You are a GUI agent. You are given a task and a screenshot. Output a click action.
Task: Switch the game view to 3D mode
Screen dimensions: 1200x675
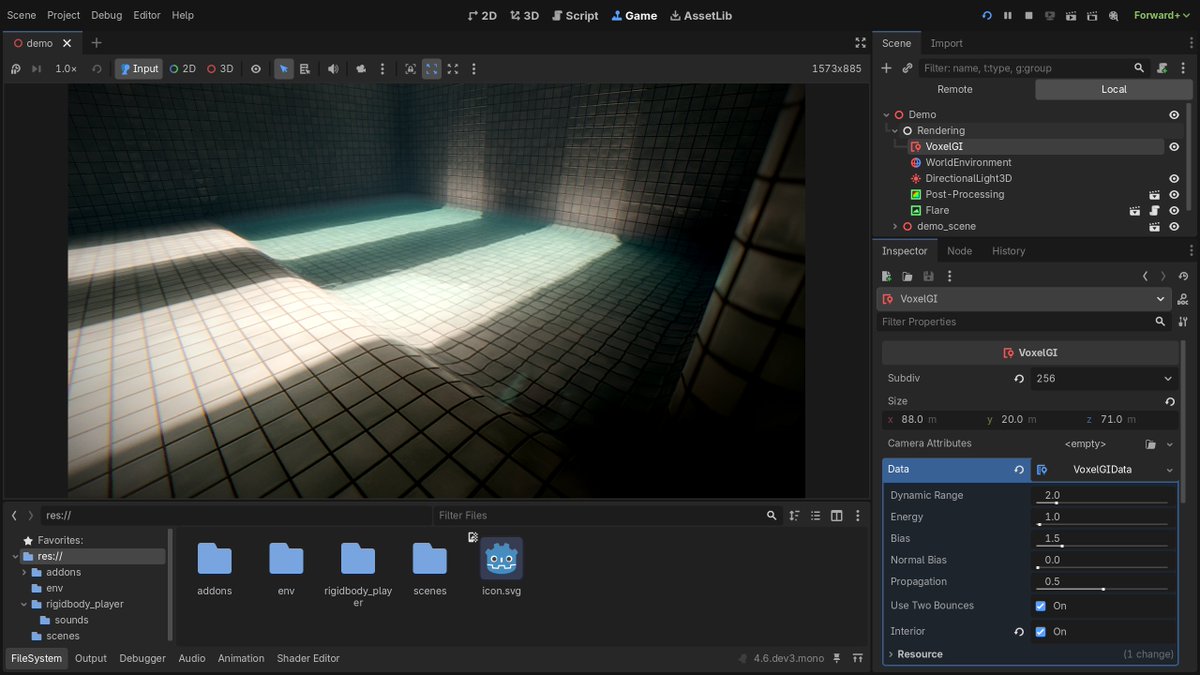pyautogui.click(x=222, y=69)
